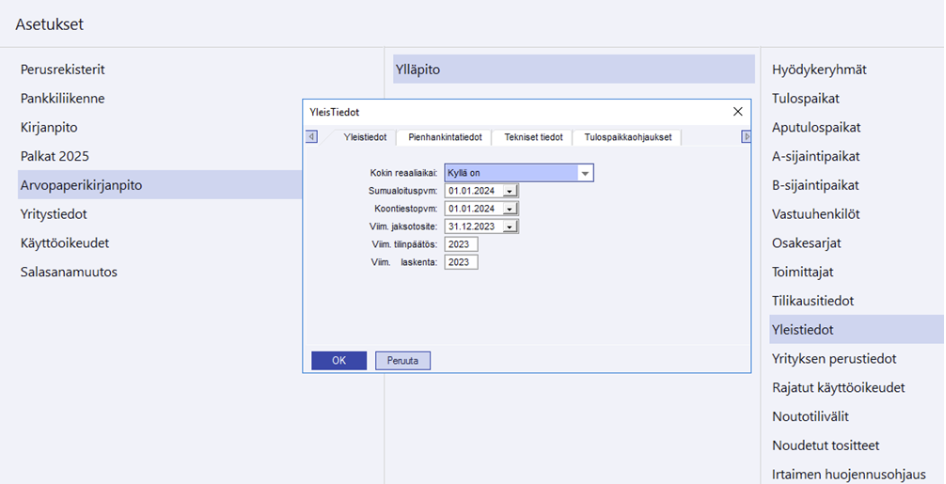Switch to the Pienhankintatiedot tab

pos(445,137)
